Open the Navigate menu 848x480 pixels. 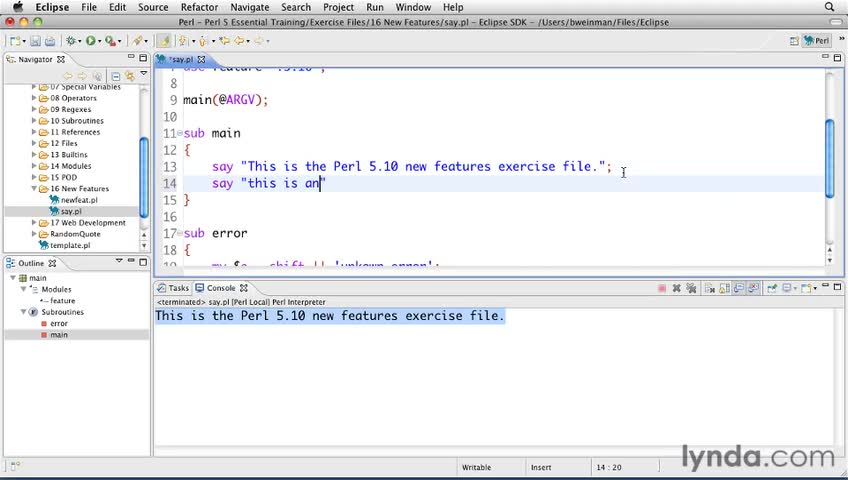(x=250, y=7)
